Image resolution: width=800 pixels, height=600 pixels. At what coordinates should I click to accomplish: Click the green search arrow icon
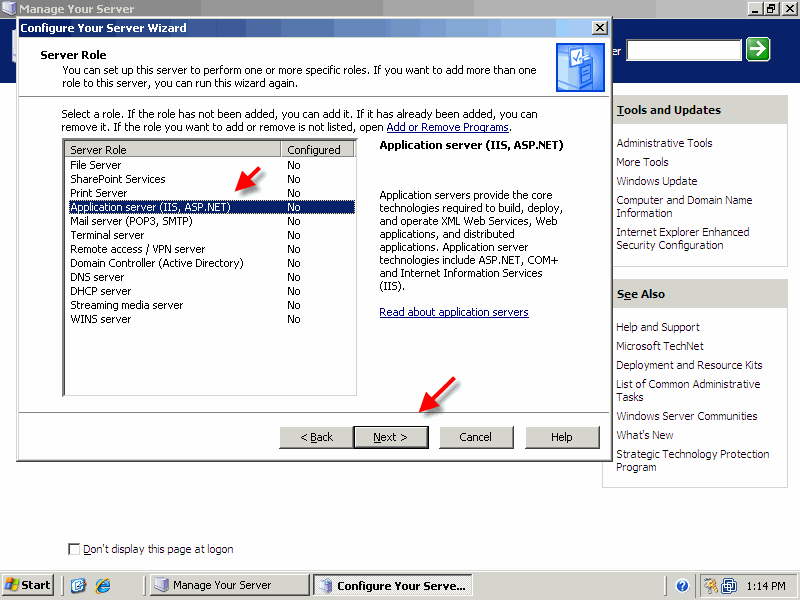pyautogui.click(x=758, y=49)
